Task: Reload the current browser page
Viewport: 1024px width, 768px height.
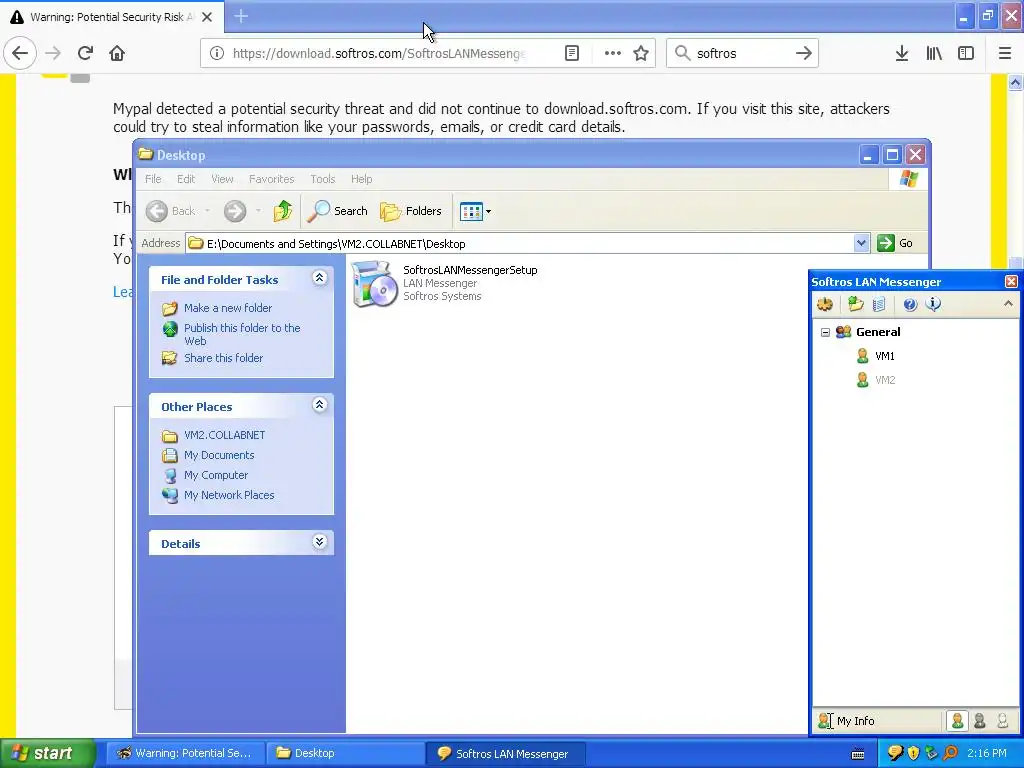Action: (85, 53)
